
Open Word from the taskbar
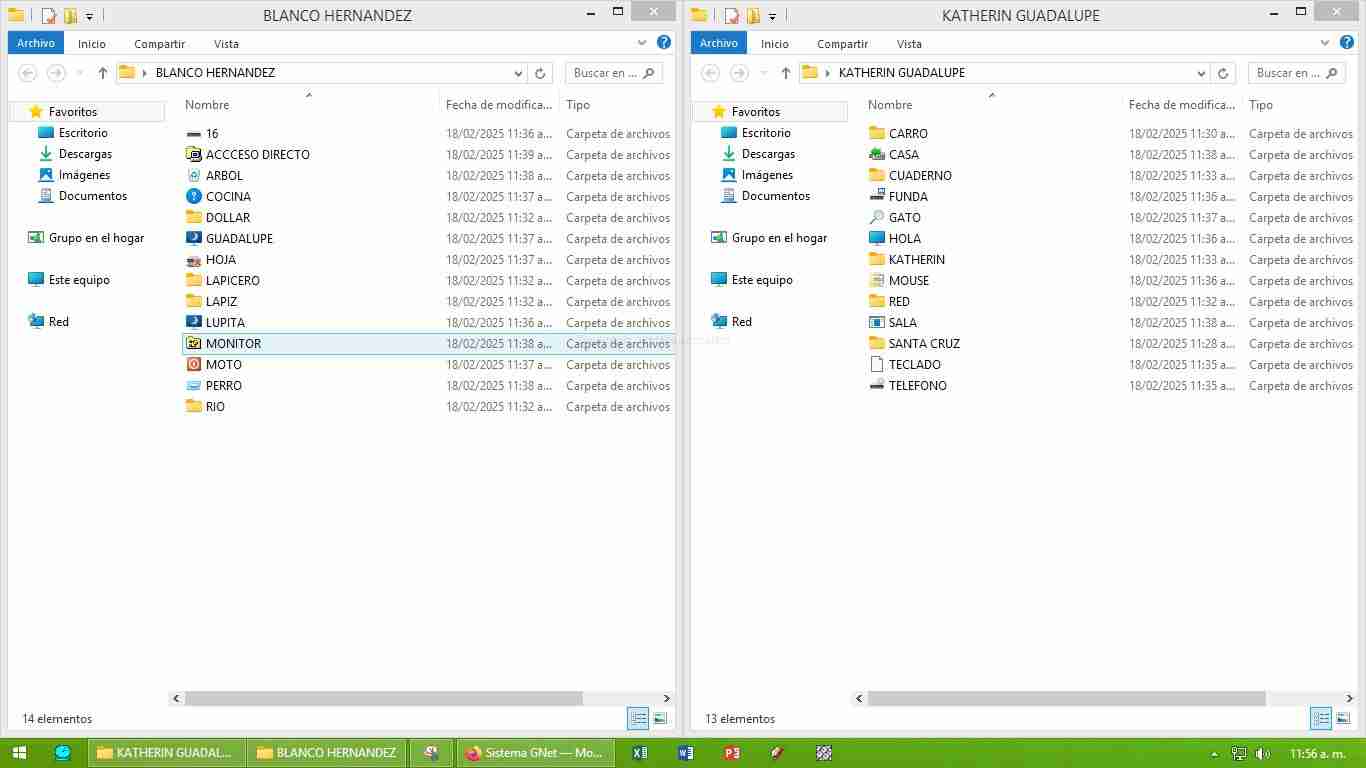click(685, 753)
